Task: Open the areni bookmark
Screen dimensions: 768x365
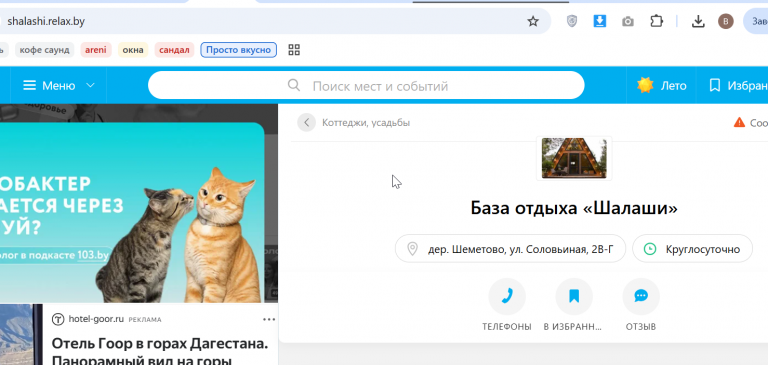Action: [96, 49]
